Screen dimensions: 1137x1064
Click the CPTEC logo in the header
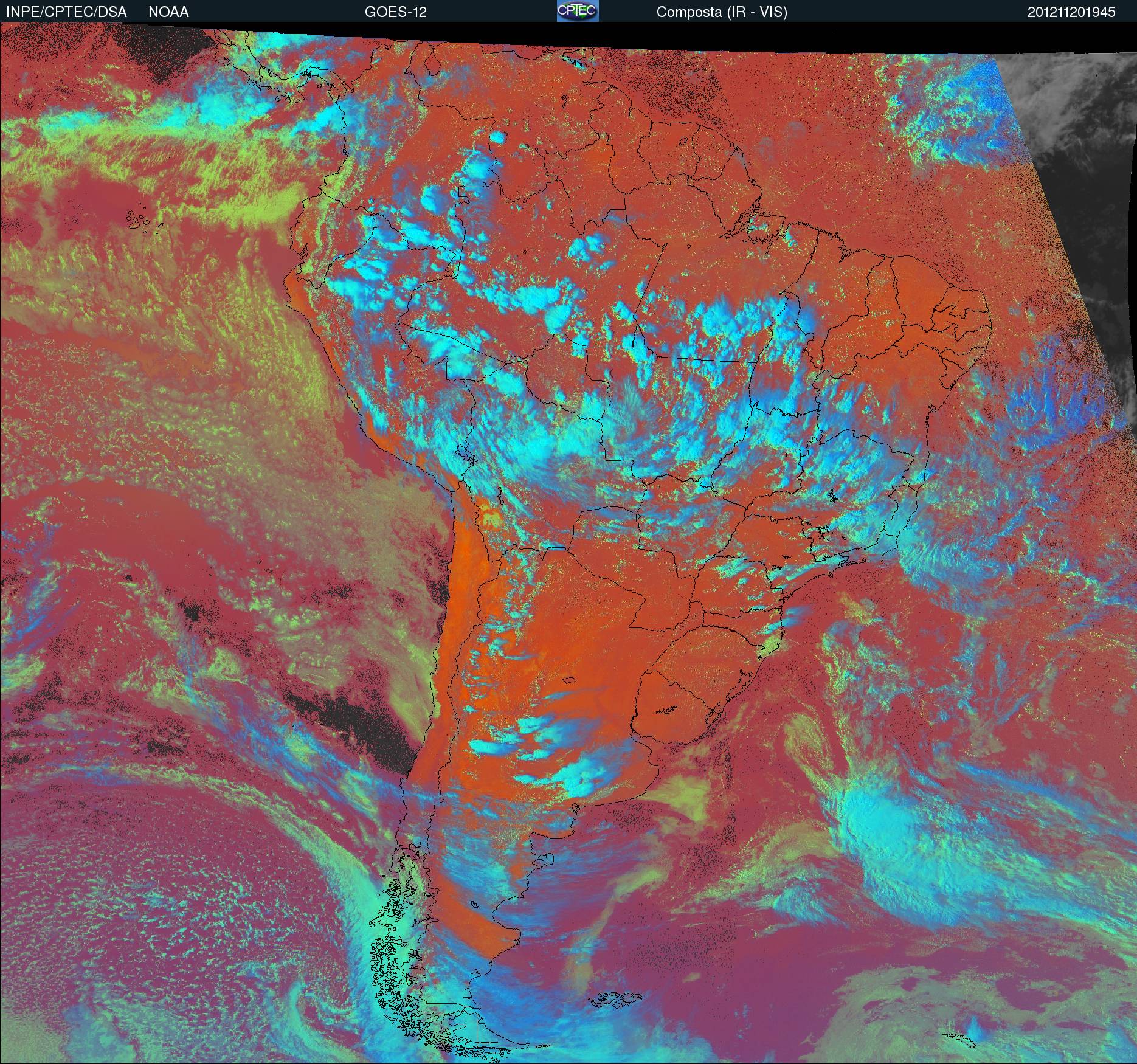[x=578, y=12]
